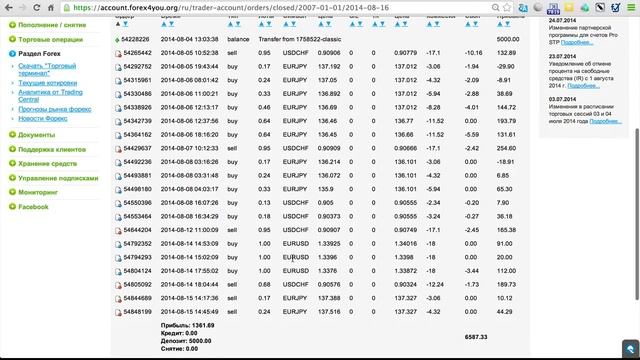
Task: Click the browser address bar URL
Action: (231, 7)
